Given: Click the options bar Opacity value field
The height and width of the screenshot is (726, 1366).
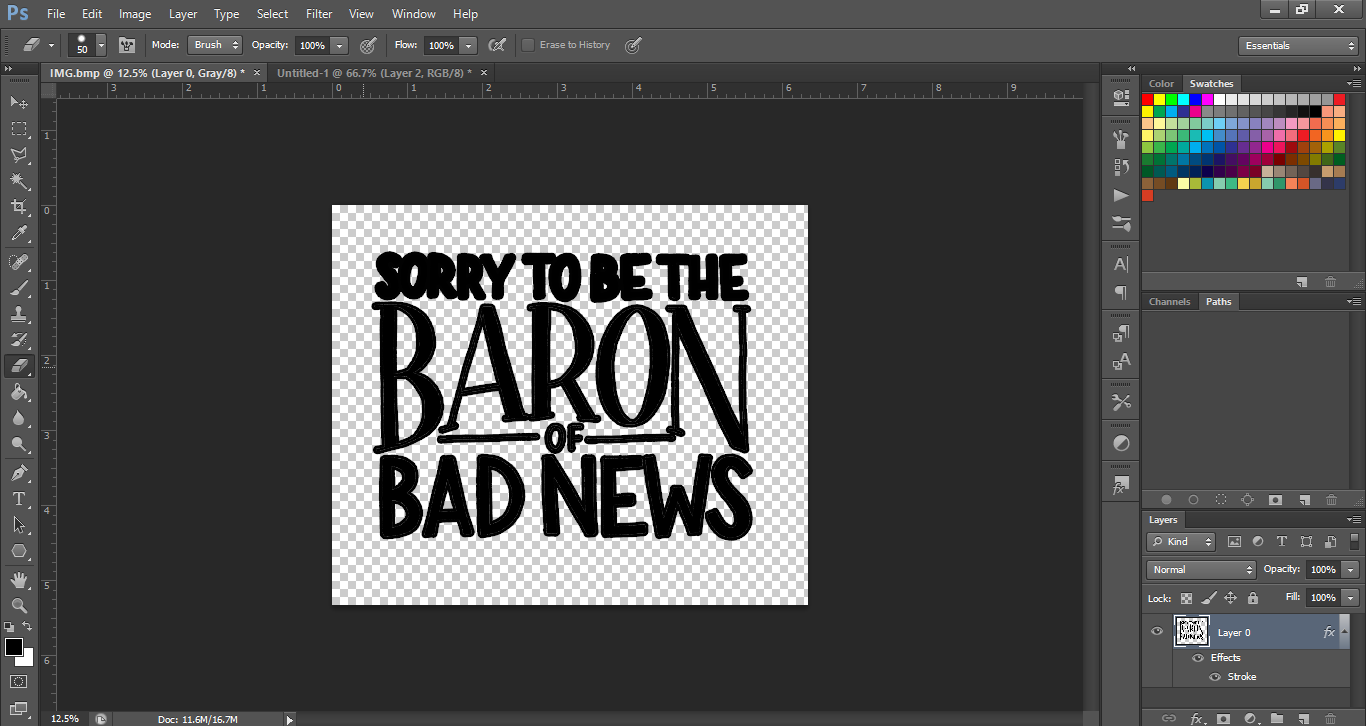Looking at the screenshot, I should click(x=312, y=45).
